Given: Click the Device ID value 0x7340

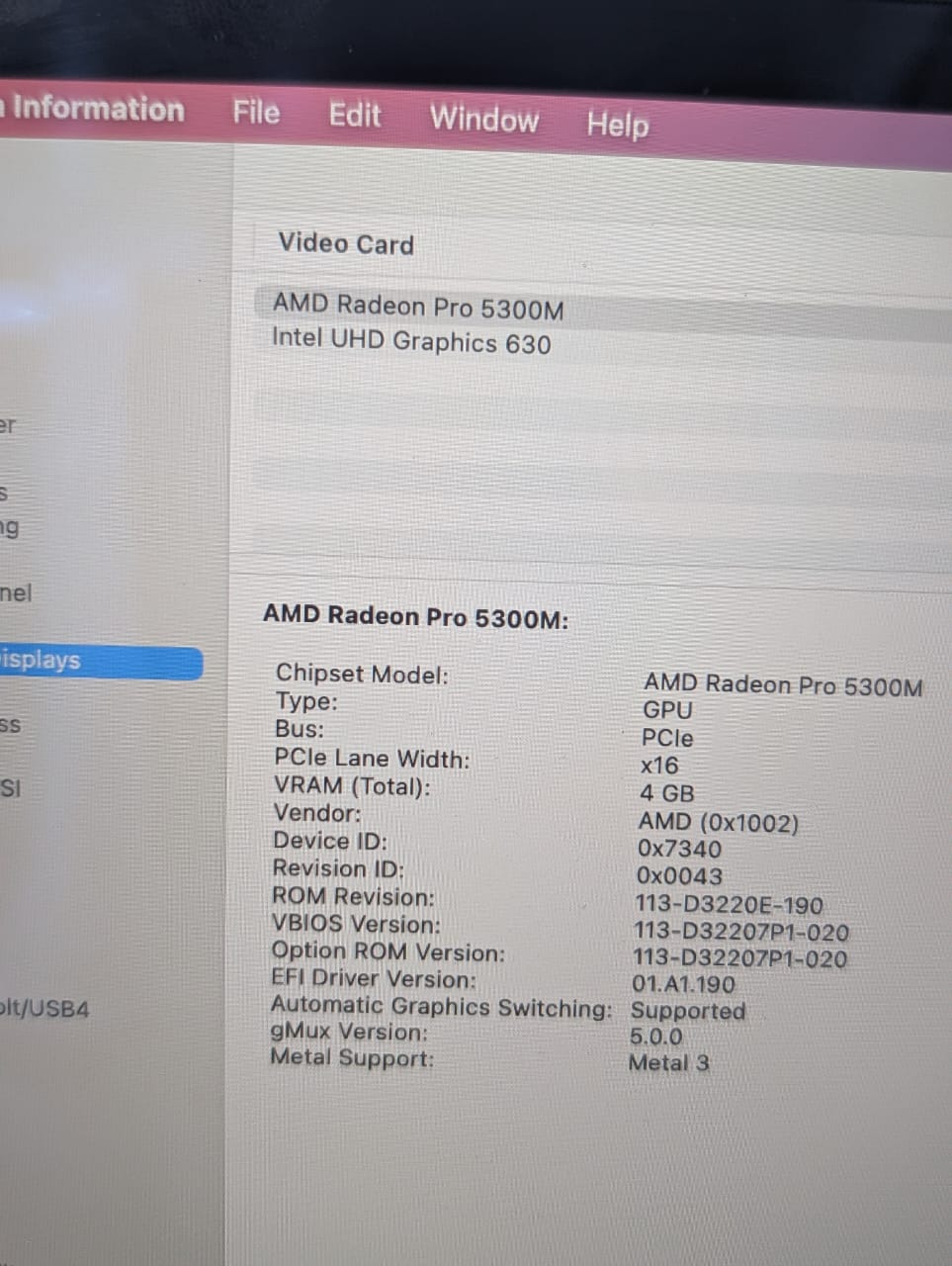Looking at the screenshot, I should point(679,849).
